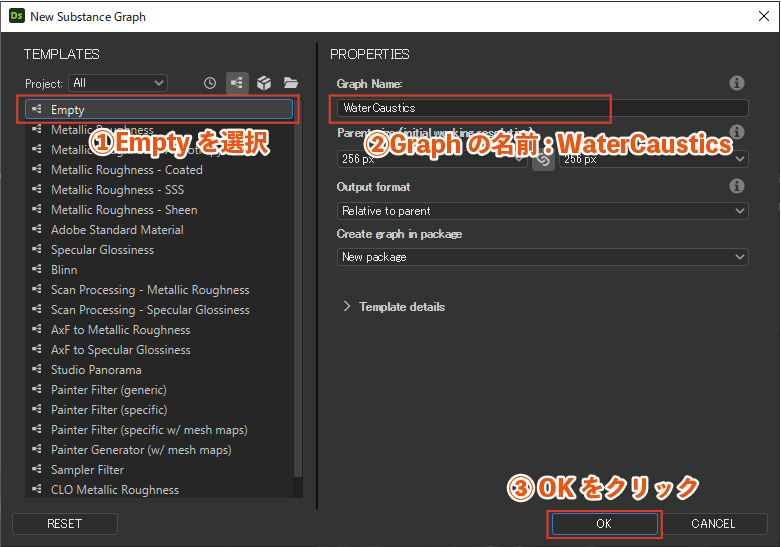Select the Studio Panorama template
Viewport: 781px width, 547px height.
pyautogui.click(x=159, y=370)
